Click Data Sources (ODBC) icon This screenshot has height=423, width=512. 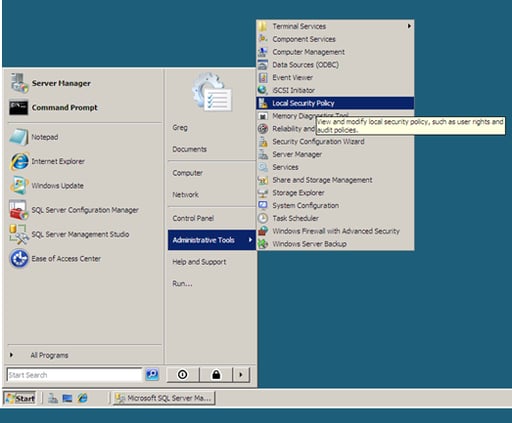[x=263, y=65]
